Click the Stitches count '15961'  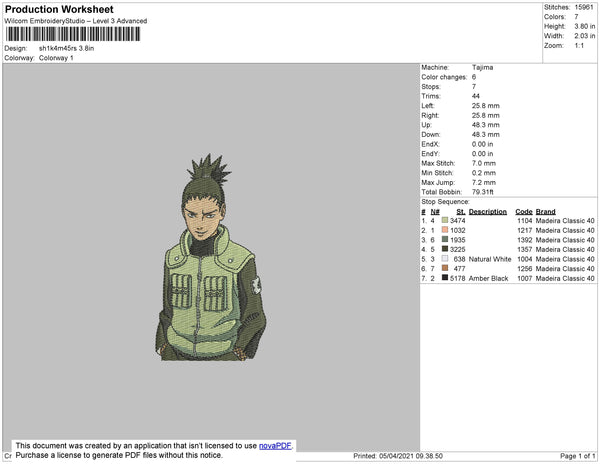point(584,7)
